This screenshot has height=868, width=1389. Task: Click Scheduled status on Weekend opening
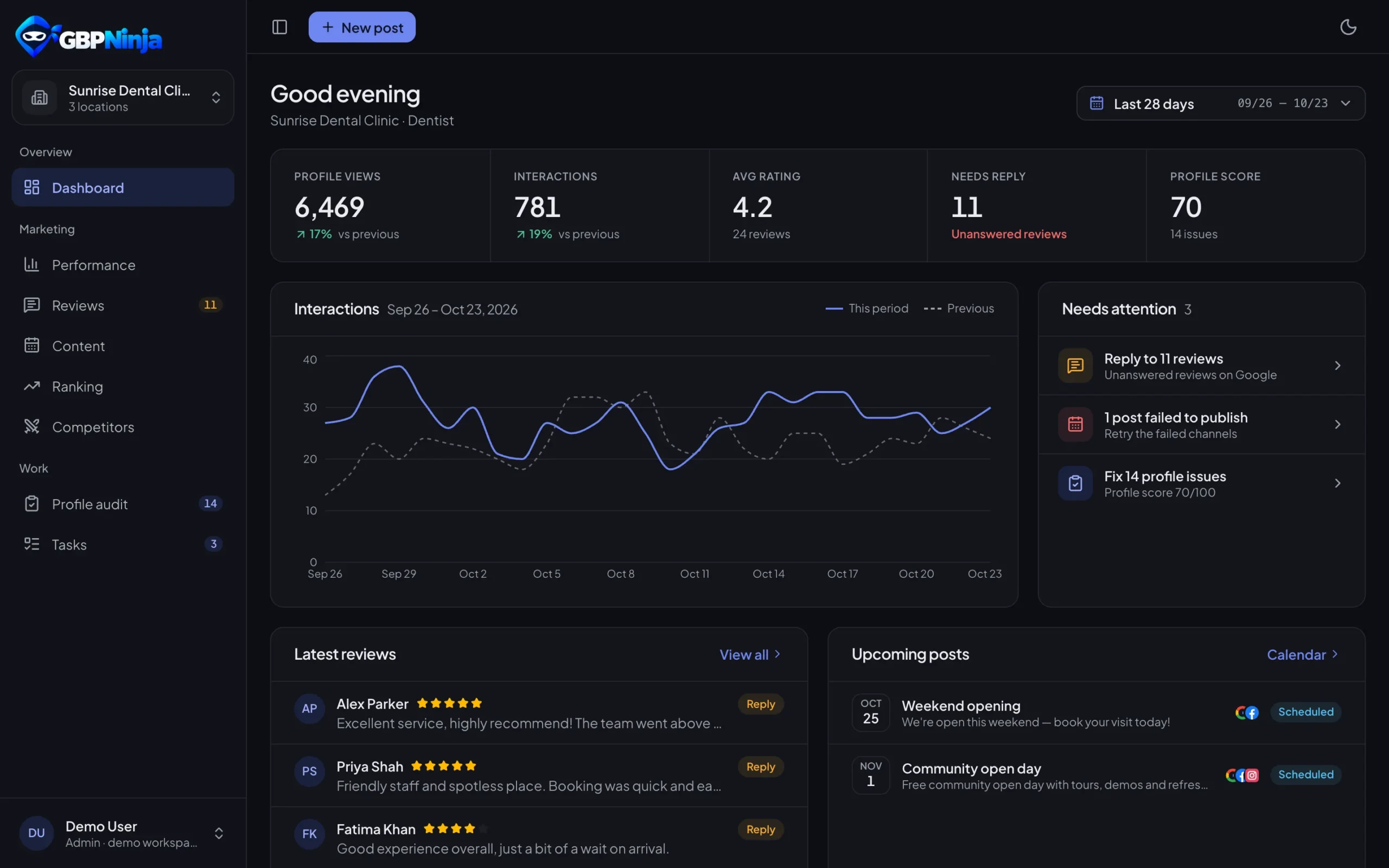click(1306, 712)
